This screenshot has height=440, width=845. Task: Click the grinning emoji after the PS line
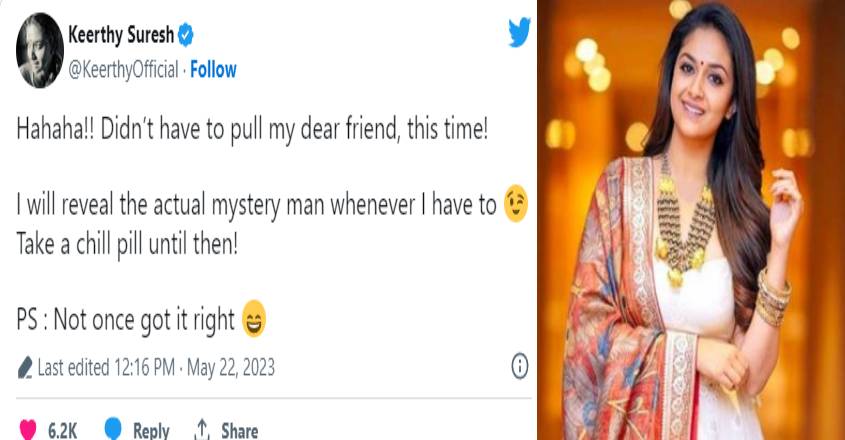pyautogui.click(x=256, y=320)
